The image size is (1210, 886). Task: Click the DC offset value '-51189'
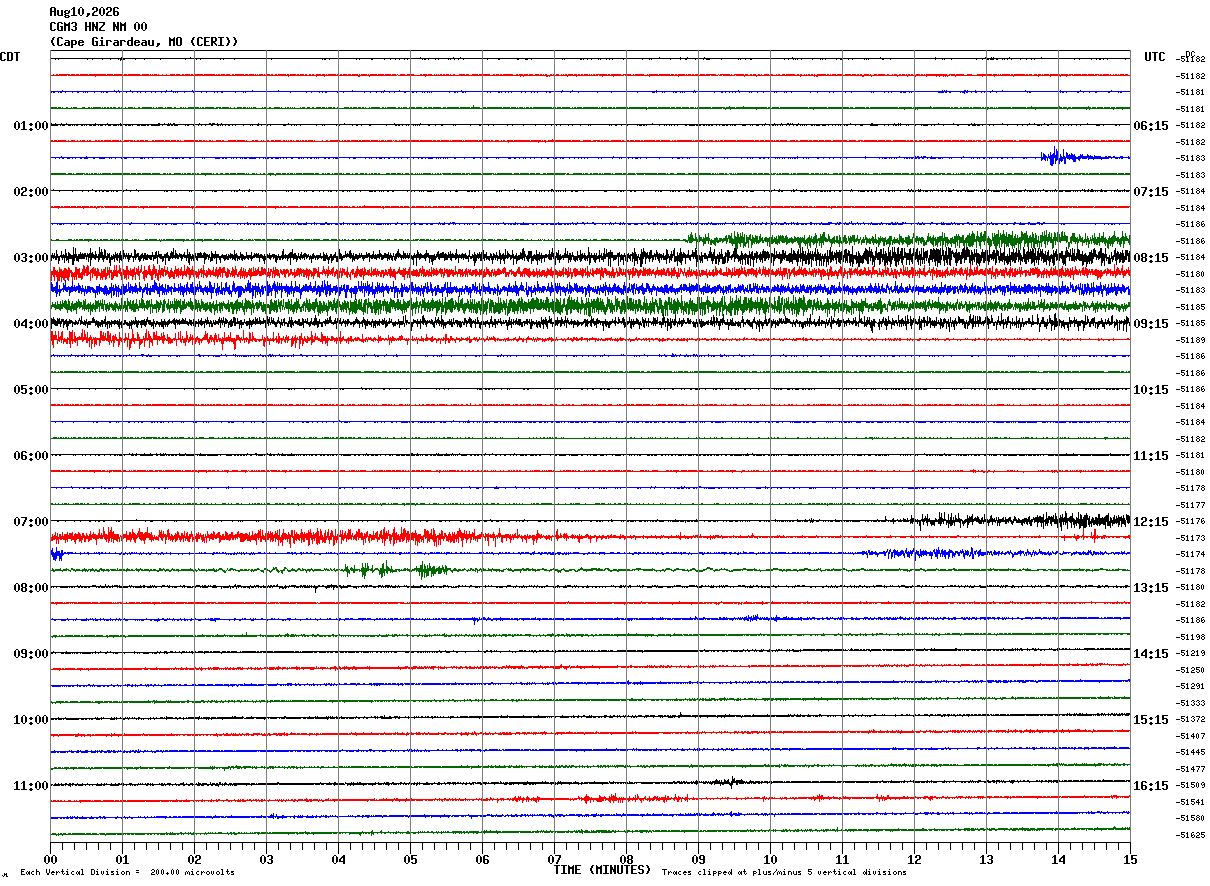click(1191, 340)
